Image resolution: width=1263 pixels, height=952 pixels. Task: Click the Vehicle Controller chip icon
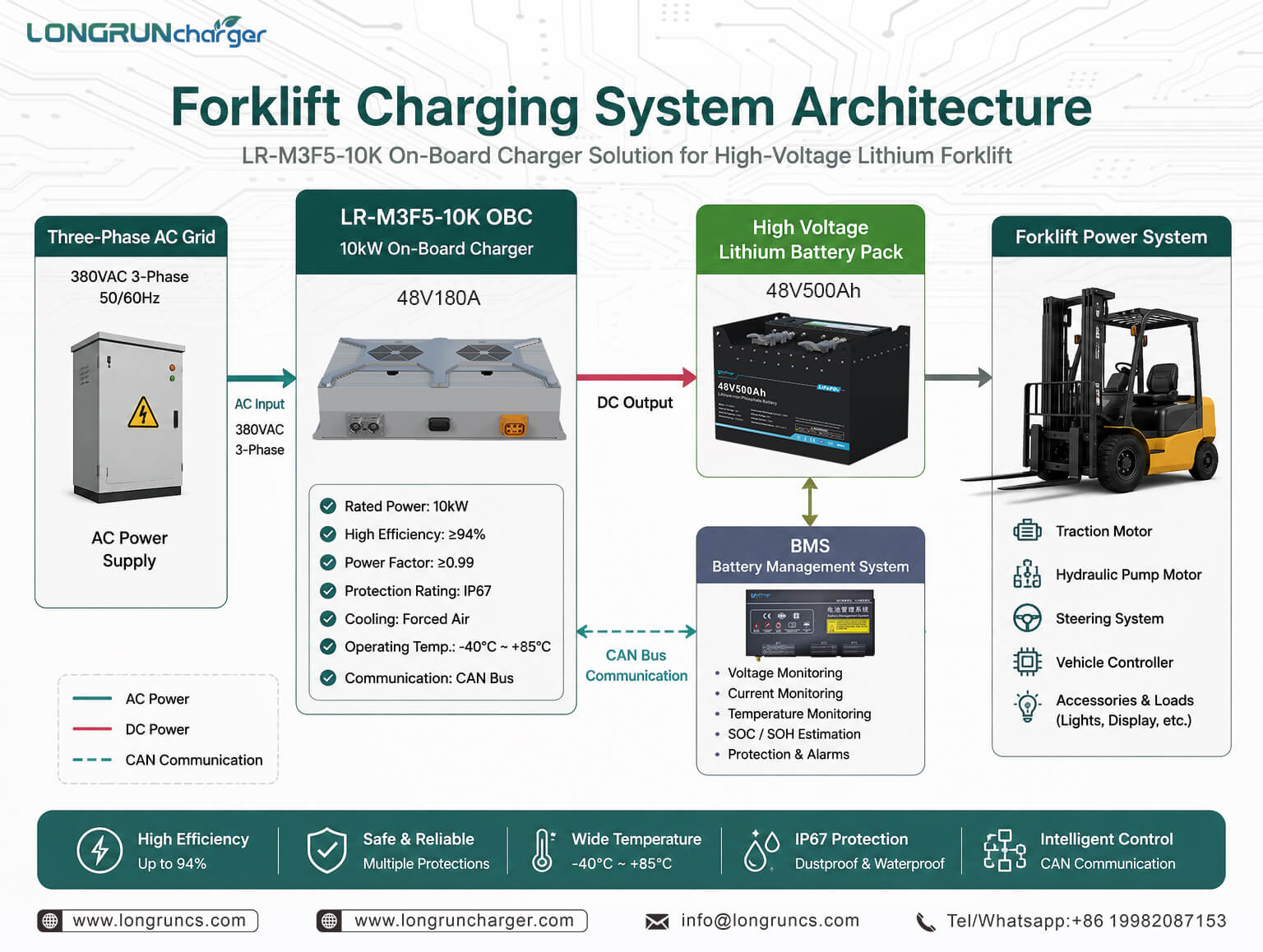[1027, 662]
